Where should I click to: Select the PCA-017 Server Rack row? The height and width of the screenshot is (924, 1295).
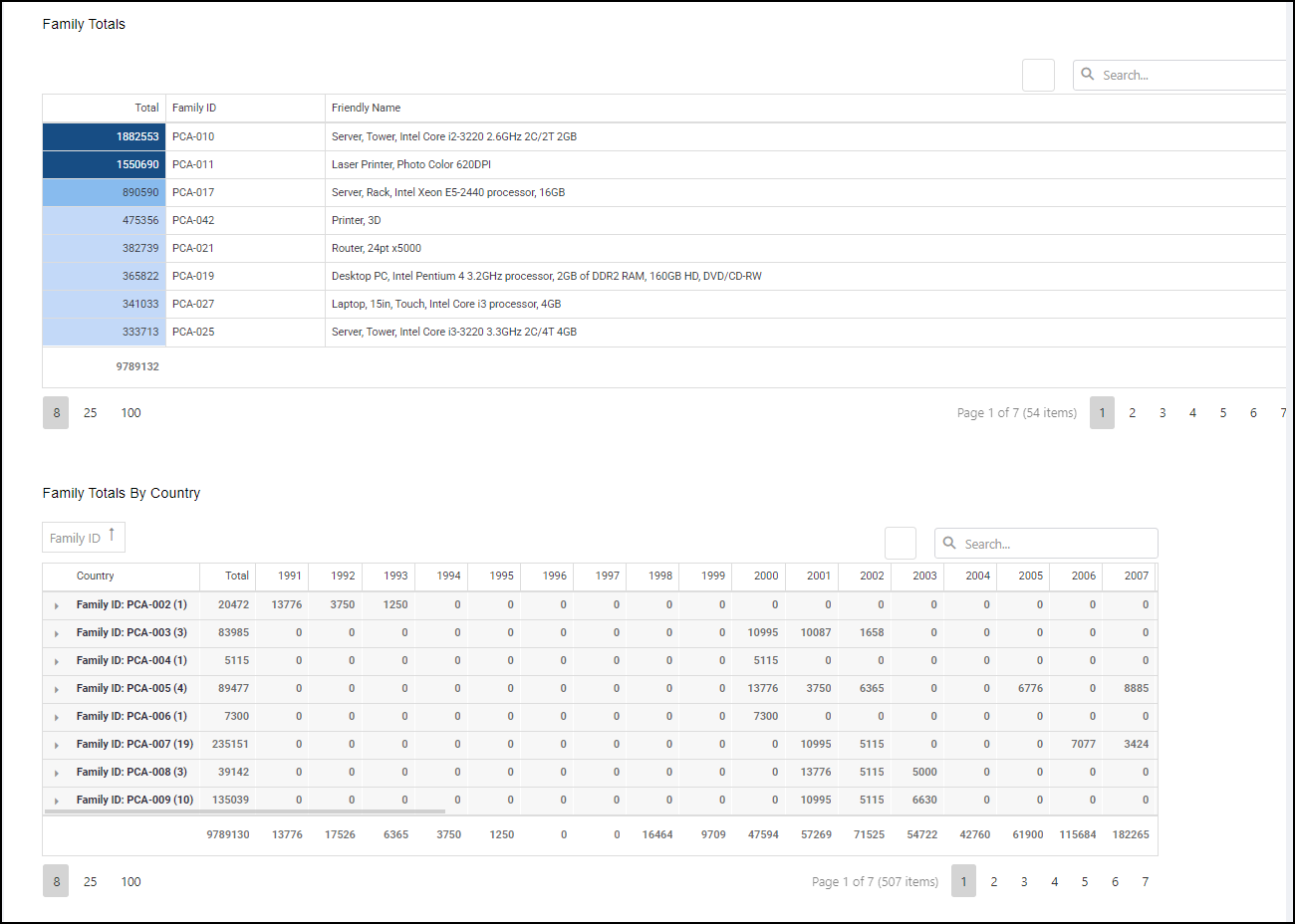click(x=448, y=192)
